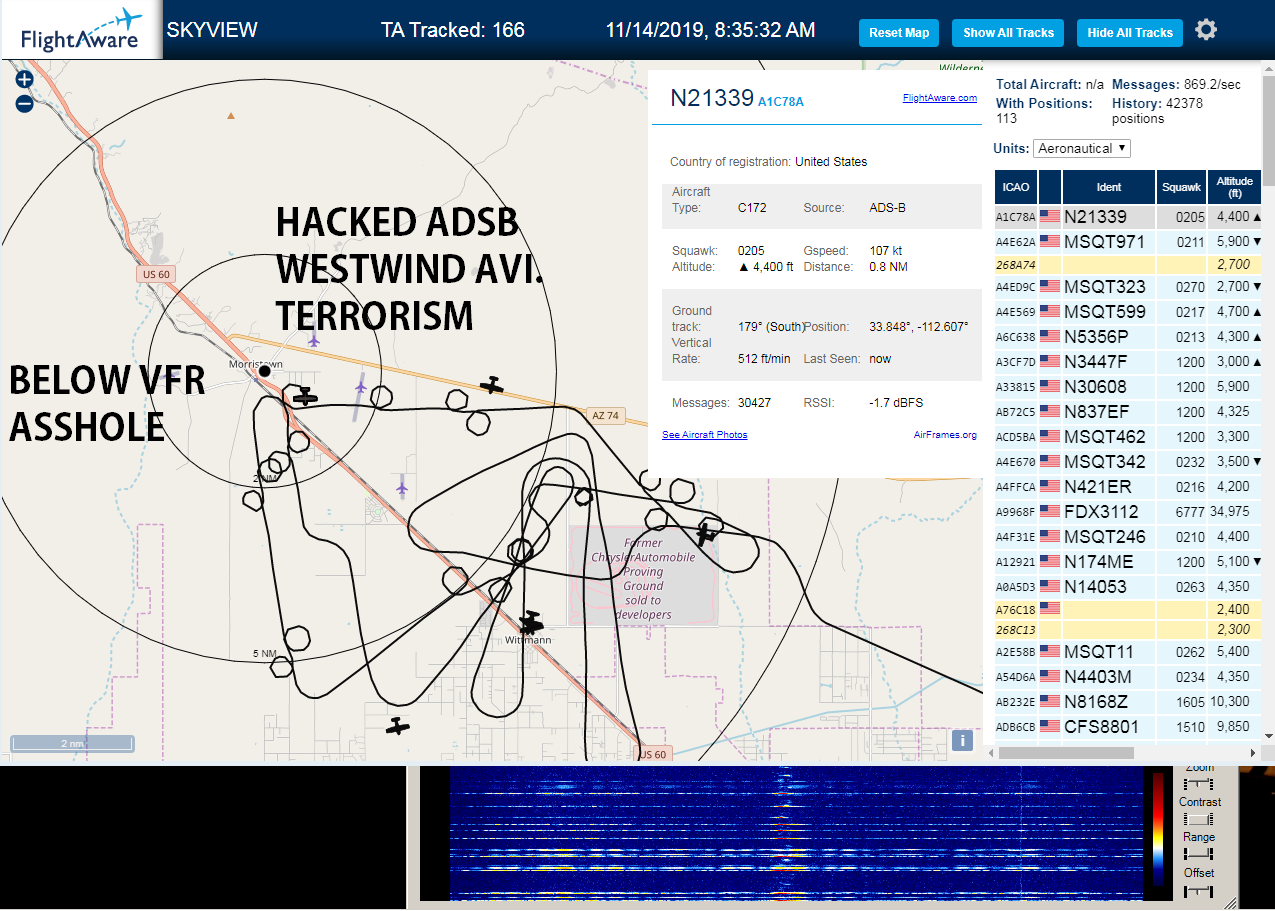Viewport: 1275px width, 911px height.
Task: Select the N174ME table row
Action: pyautogui.click(x=1128, y=562)
